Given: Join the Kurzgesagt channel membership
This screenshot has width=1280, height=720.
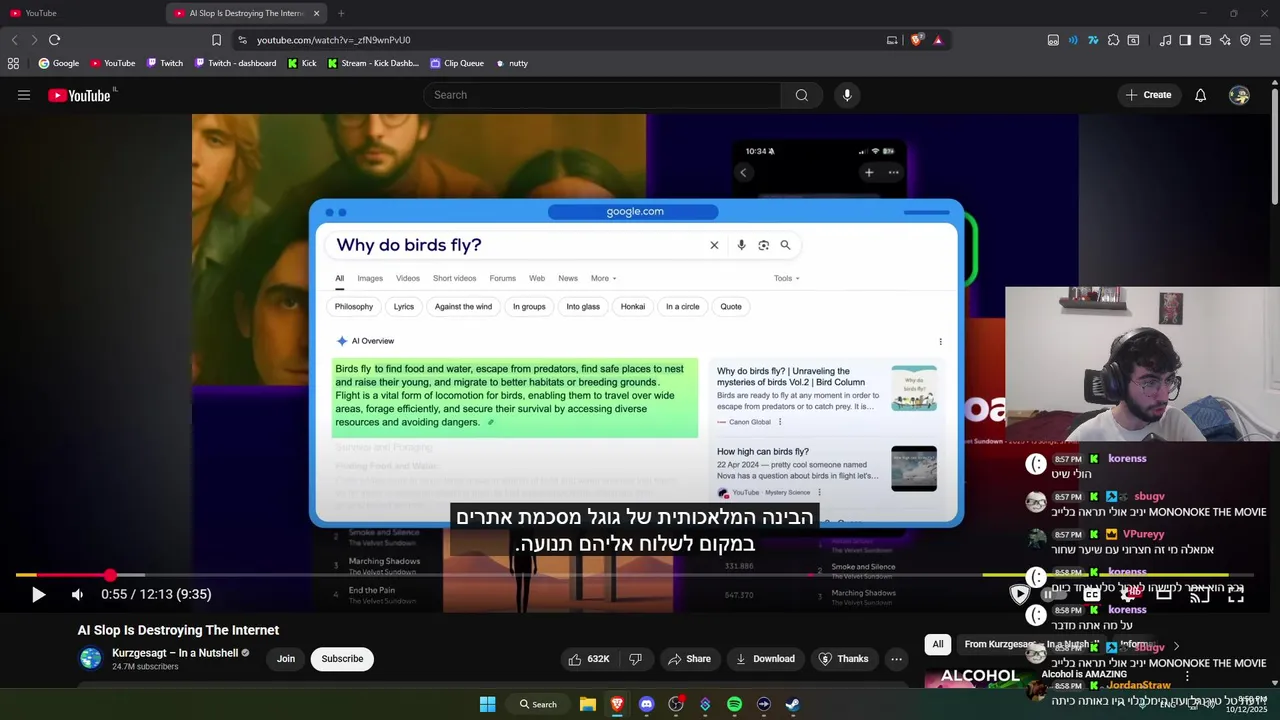Looking at the screenshot, I should point(286,659).
